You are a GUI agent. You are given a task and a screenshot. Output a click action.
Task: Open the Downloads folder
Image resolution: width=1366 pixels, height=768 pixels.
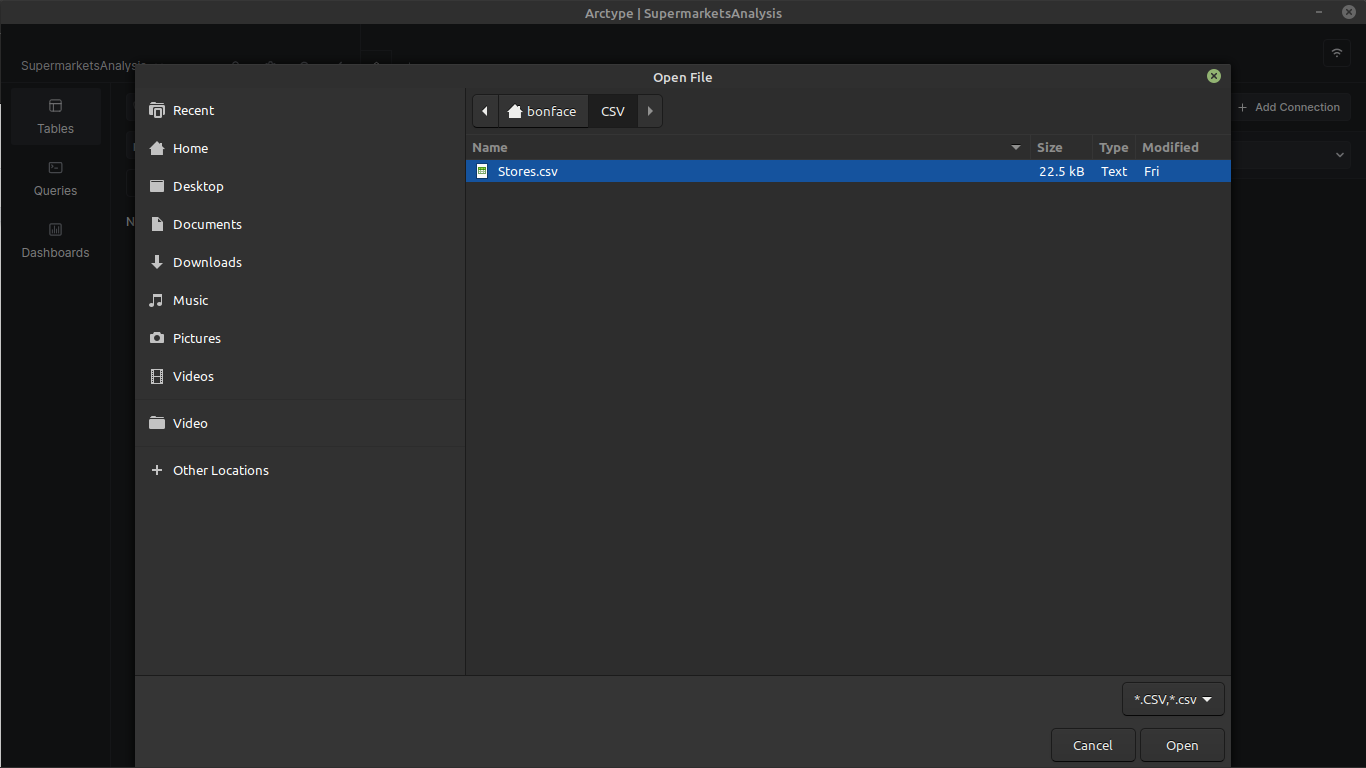pos(207,262)
